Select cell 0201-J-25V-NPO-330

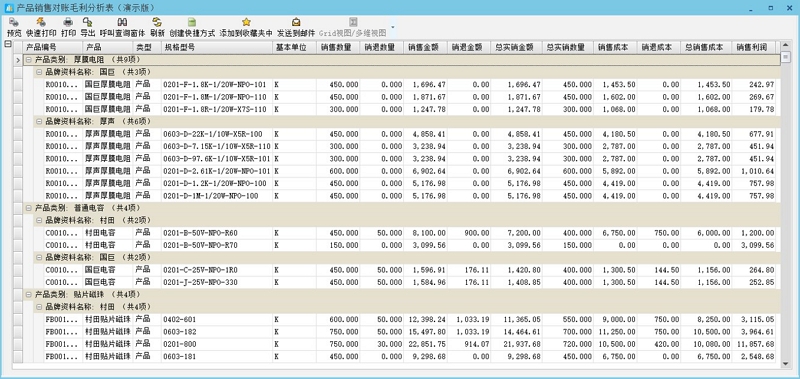(217, 282)
